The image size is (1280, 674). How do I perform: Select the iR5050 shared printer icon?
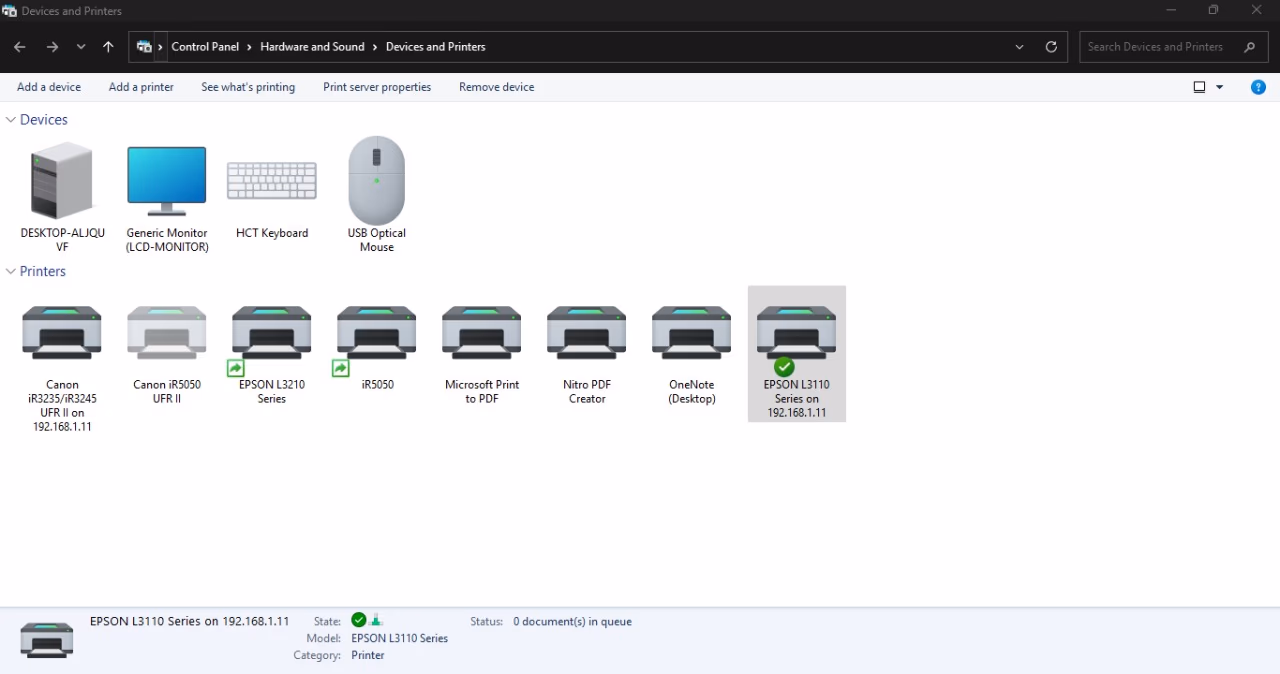tap(377, 333)
